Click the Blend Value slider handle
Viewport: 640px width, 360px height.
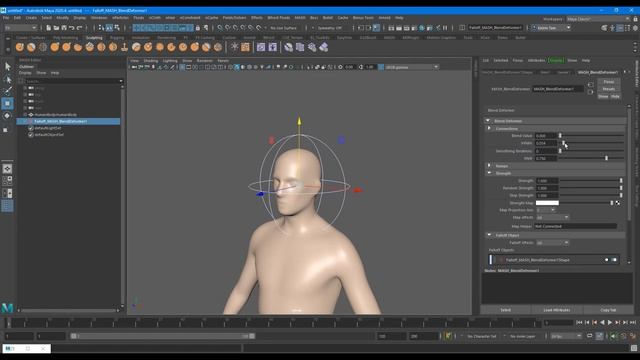click(560, 136)
